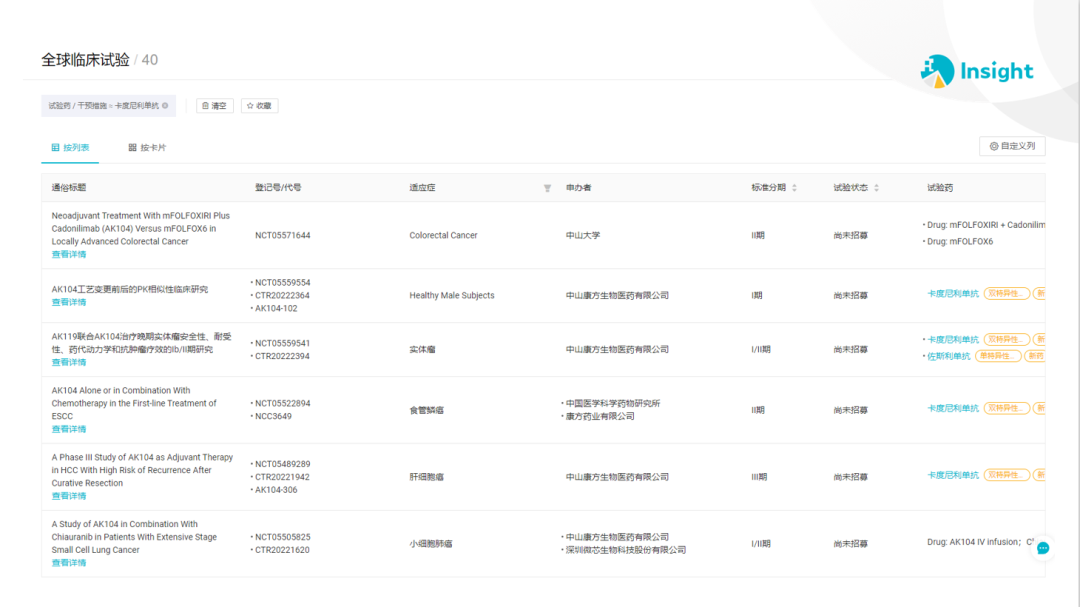The width and height of the screenshot is (1080, 607).
Task: Open 查看详情 for the AK119联合AK104 trial
Action: pos(69,362)
